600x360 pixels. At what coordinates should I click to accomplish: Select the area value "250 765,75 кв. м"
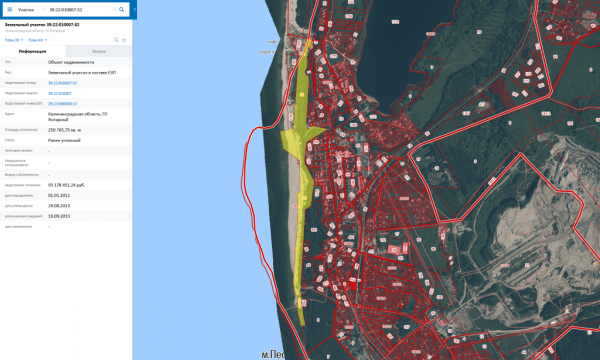point(64,130)
